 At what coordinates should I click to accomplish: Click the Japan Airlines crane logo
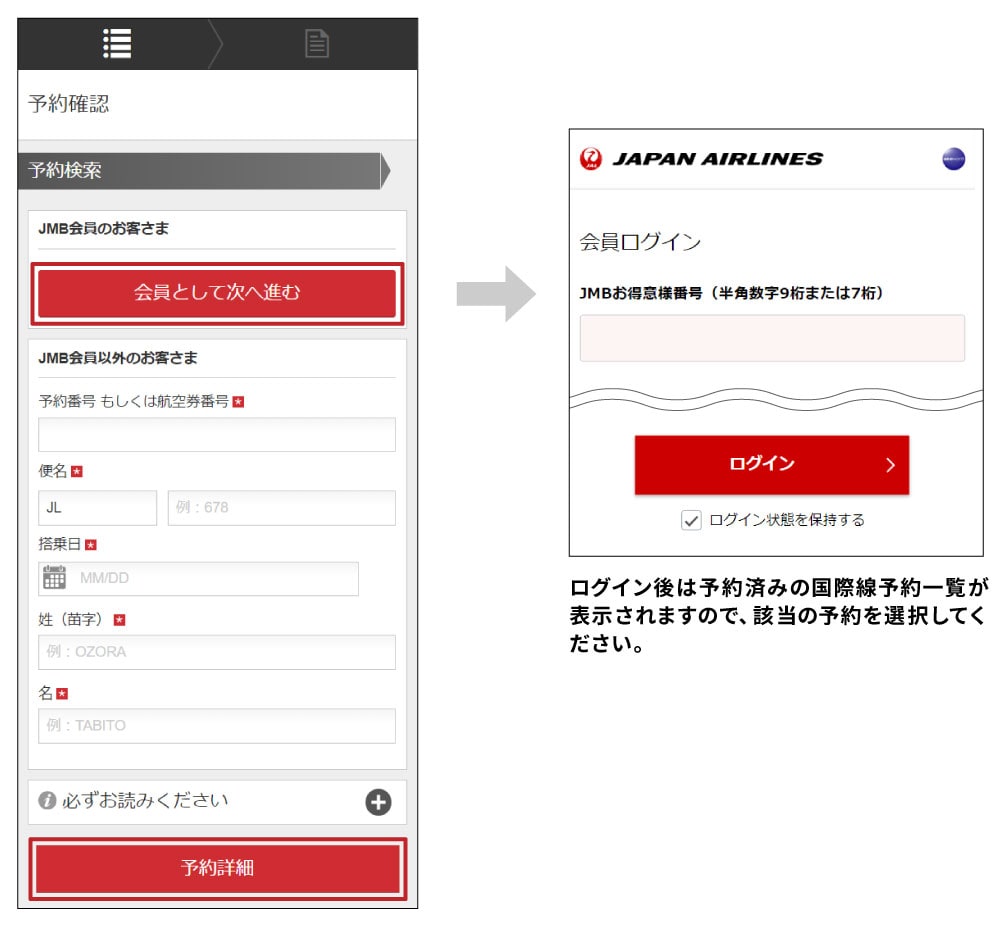point(591,159)
